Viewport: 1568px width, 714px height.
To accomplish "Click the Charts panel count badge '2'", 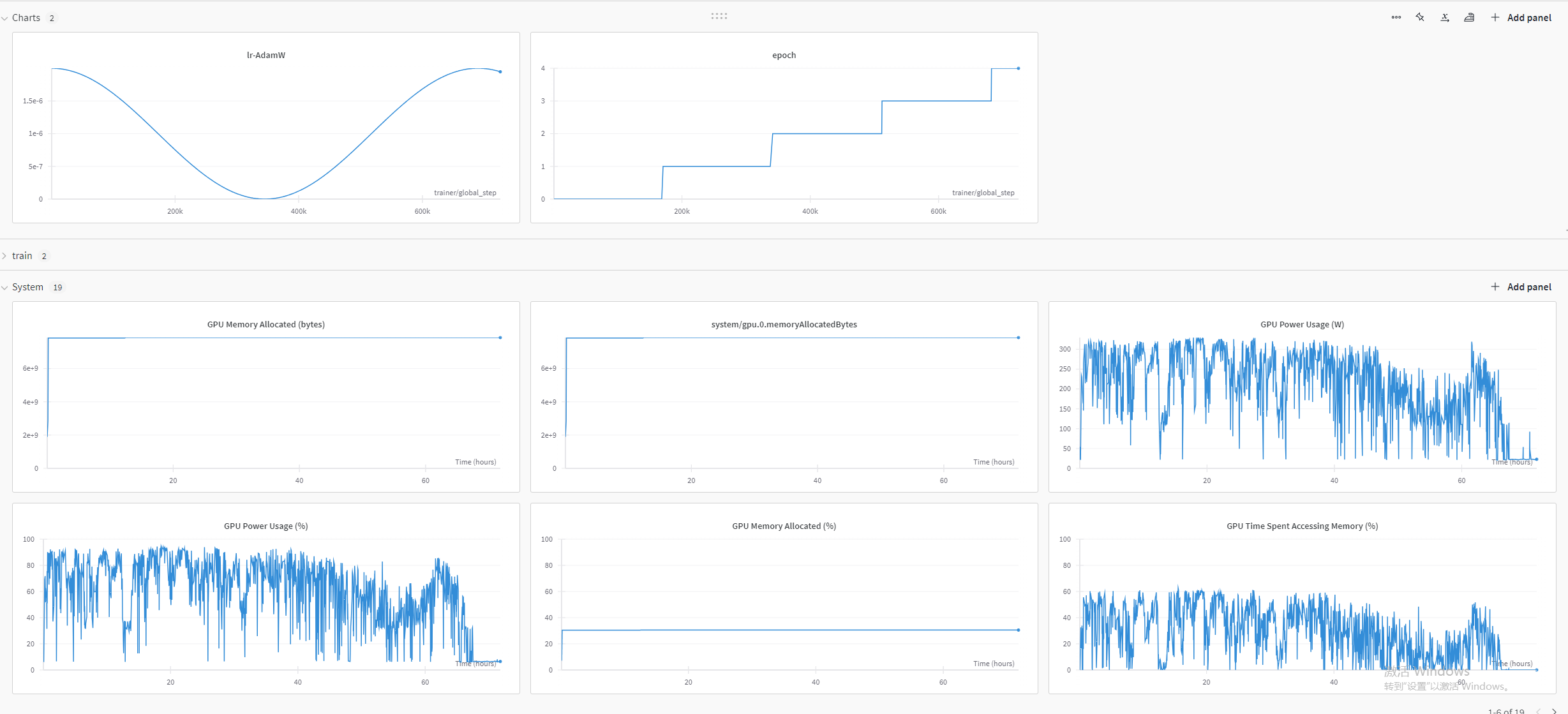I will tap(52, 19).
